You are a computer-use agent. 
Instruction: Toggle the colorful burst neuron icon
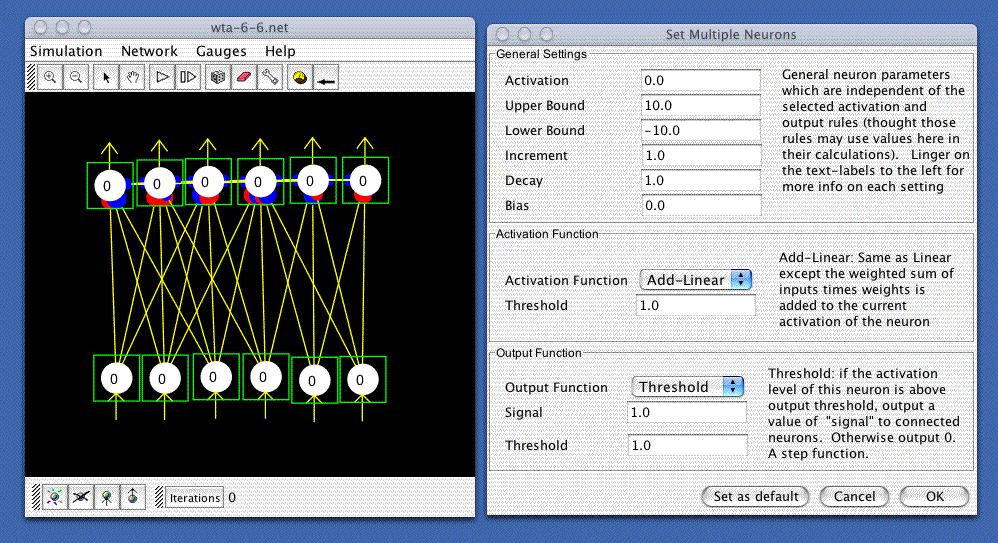55,496
